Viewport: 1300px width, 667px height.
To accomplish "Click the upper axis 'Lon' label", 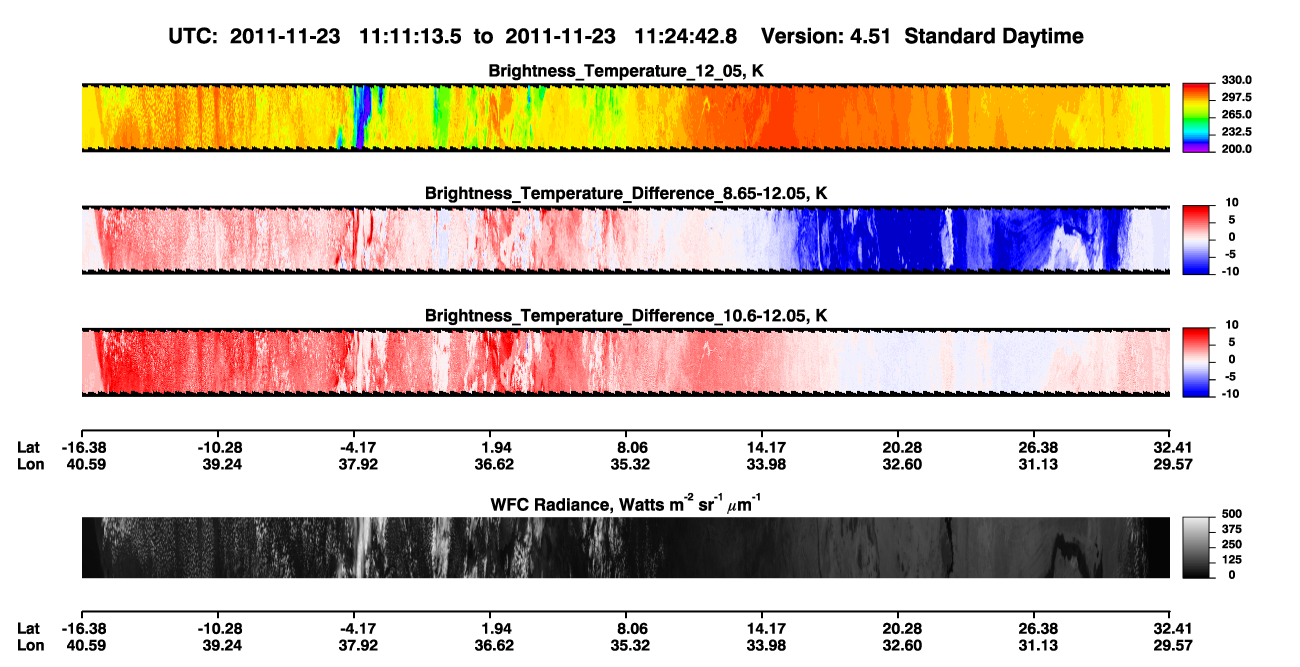I will tap(31, 464).
